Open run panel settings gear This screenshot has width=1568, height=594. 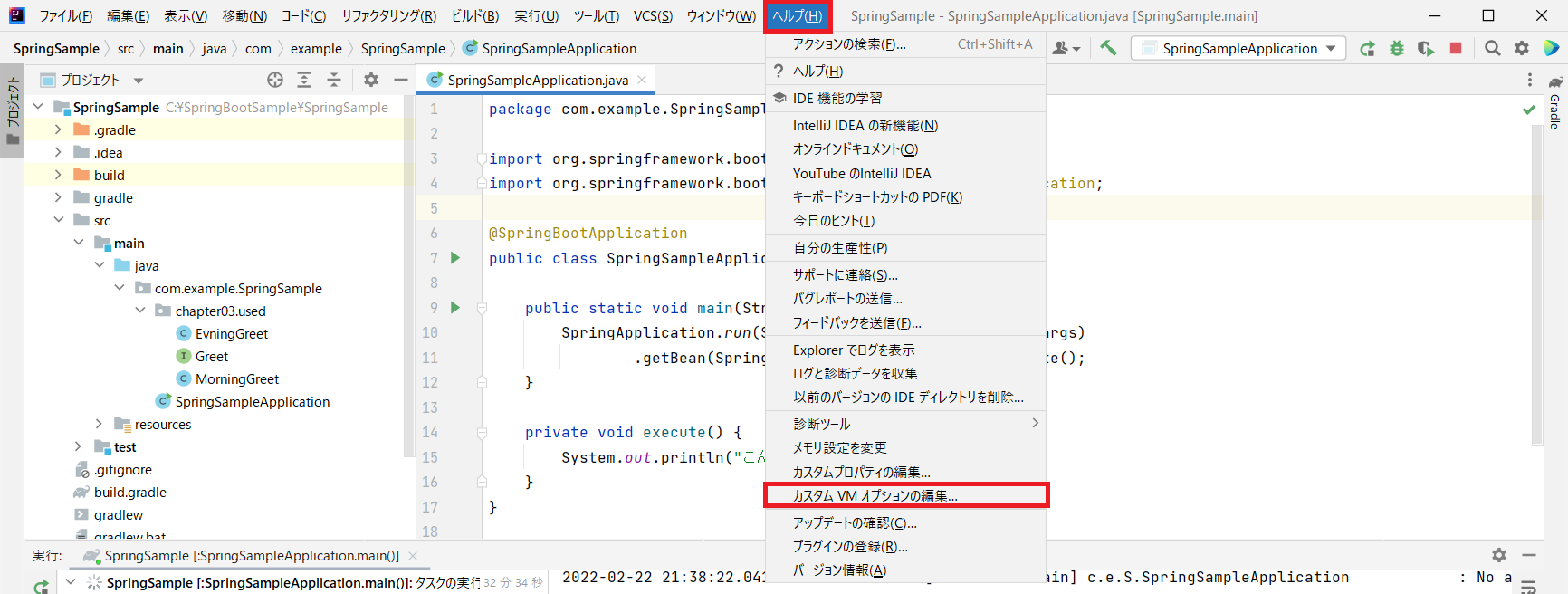tap(1499, 555)
